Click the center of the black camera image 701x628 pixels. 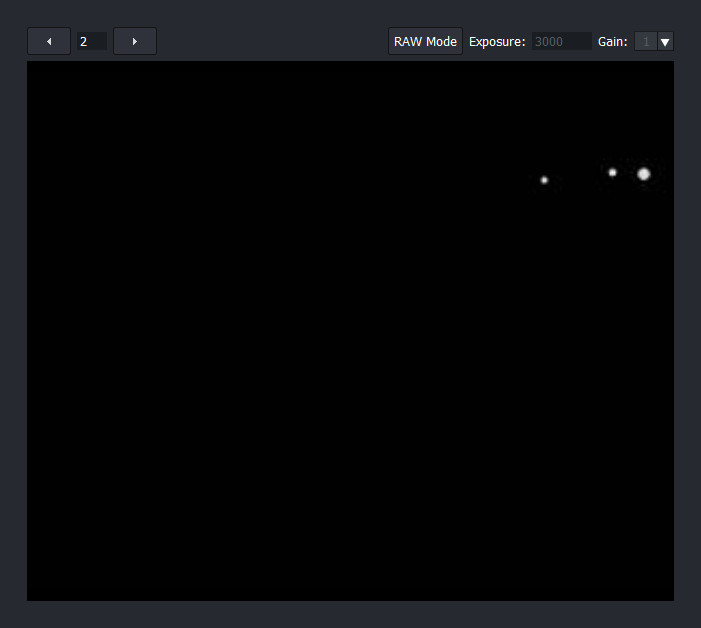point(350,331)
